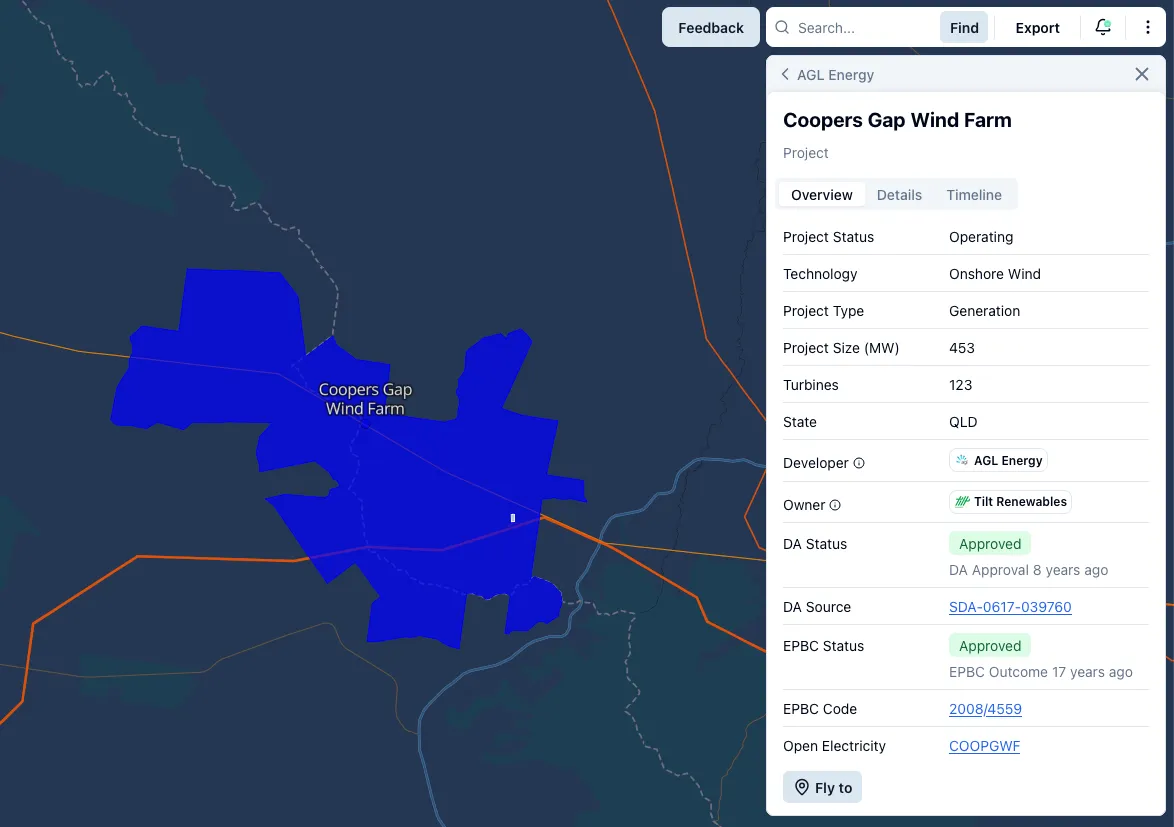This screenshot has height=827, width=1174.
Task: Navigate back using the AGL Energy chevron
Action: pos(785,74)
